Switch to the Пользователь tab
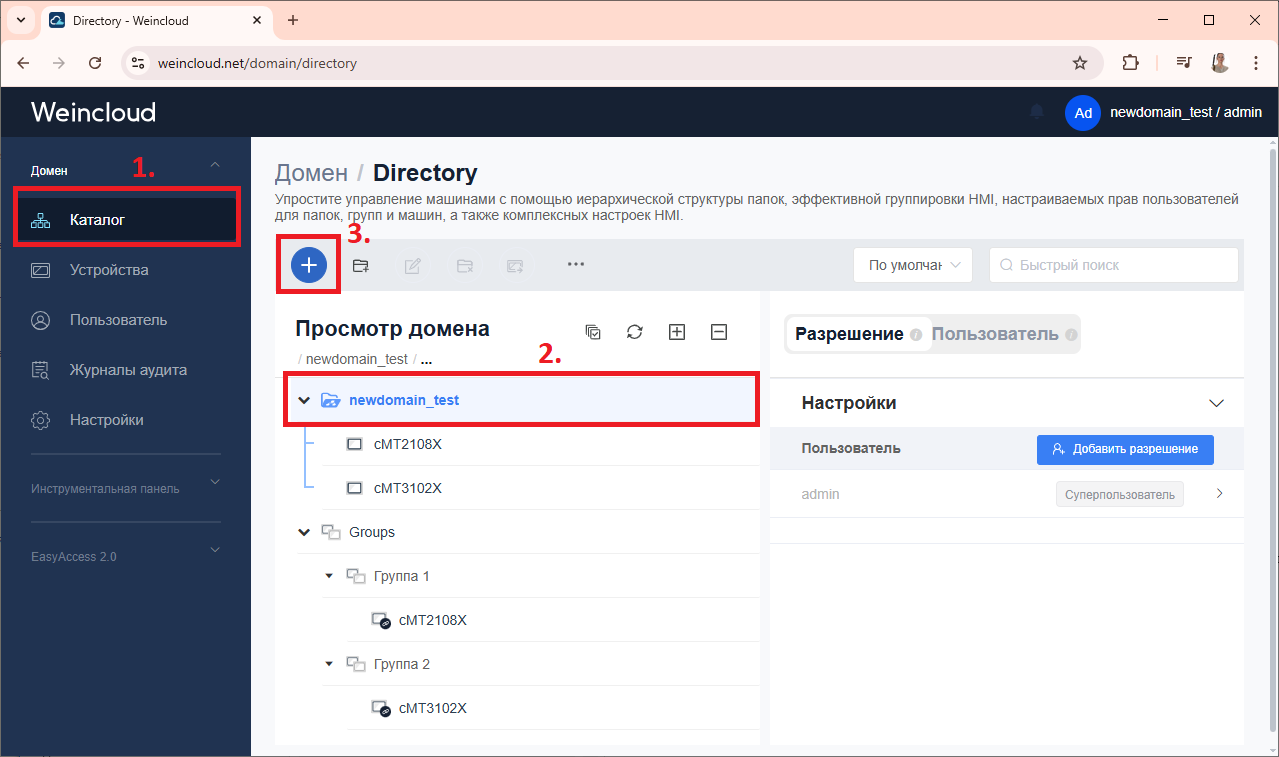1279x757 pixels. tap(995, 334)
